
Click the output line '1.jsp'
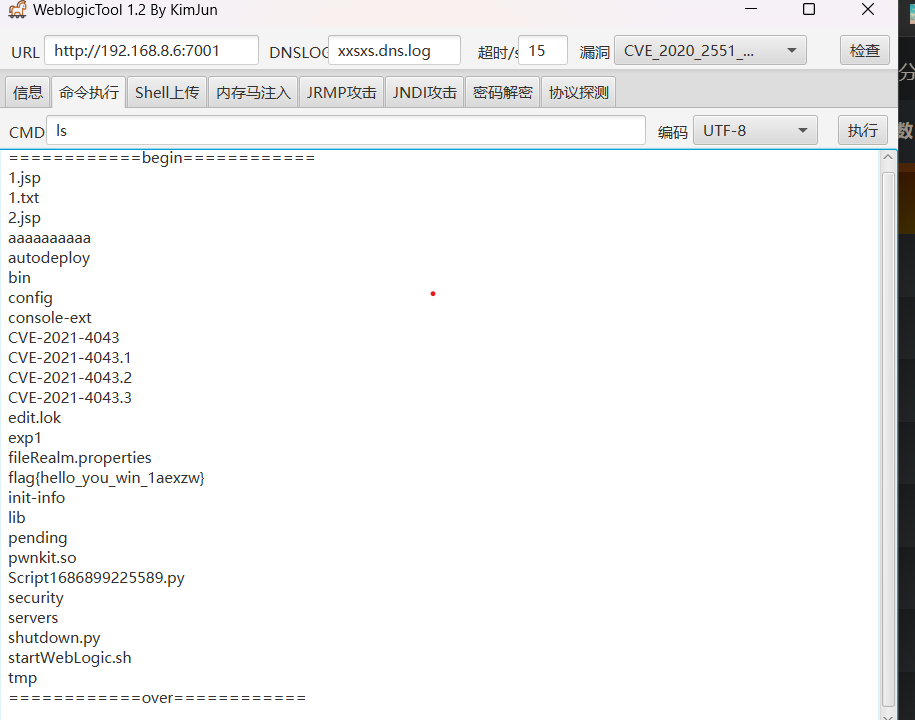coord(25,178)
